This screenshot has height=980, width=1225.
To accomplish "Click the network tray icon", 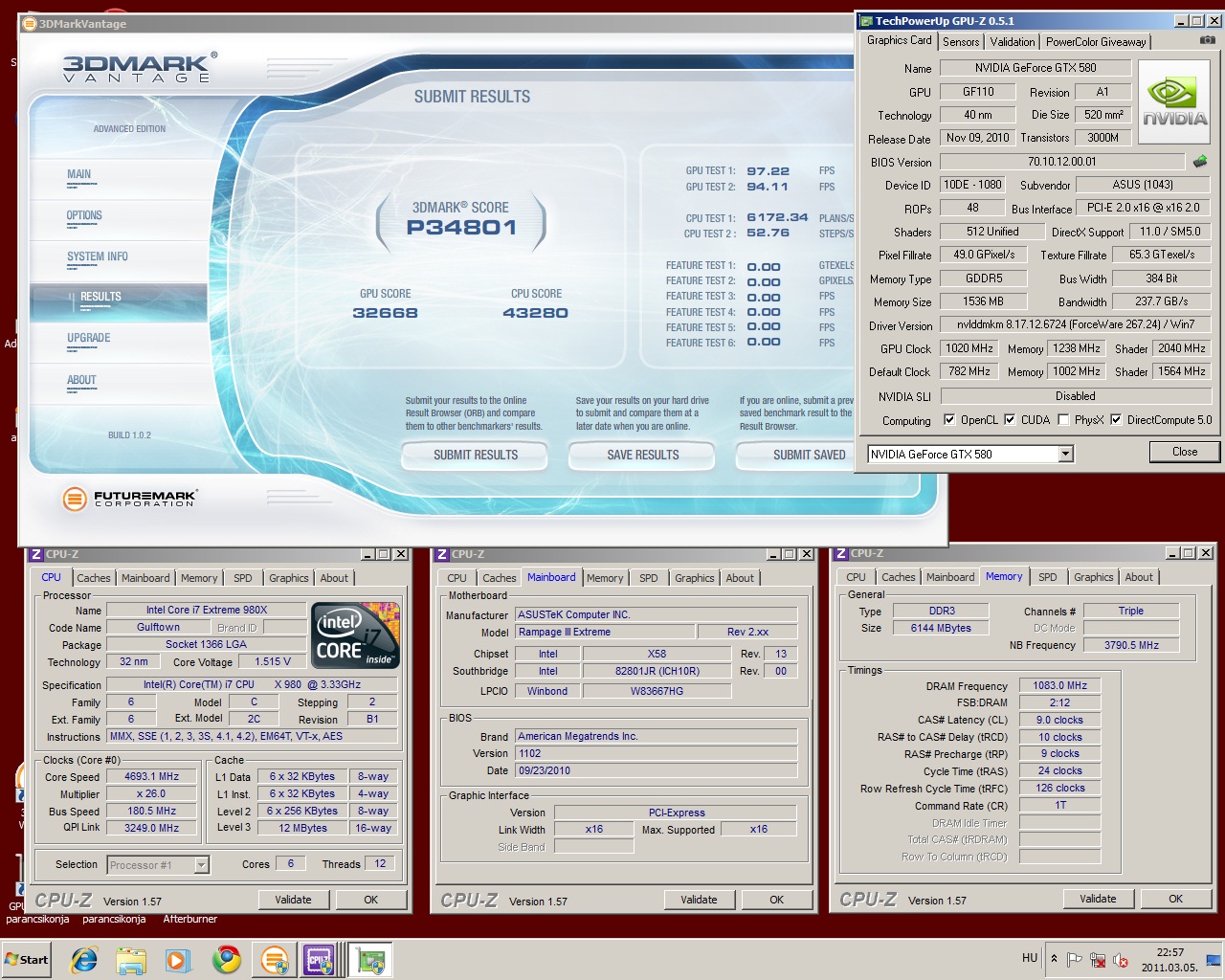I will 1098,960.
